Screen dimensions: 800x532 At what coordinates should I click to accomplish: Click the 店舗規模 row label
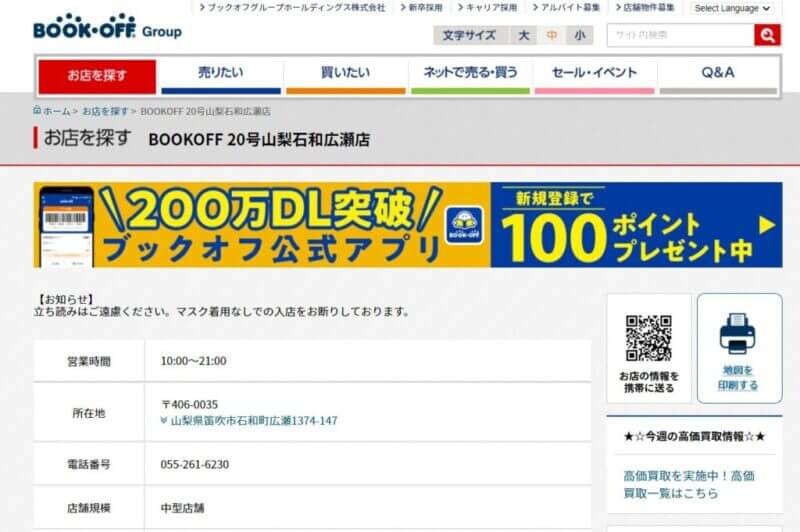(x=89, y=508)
